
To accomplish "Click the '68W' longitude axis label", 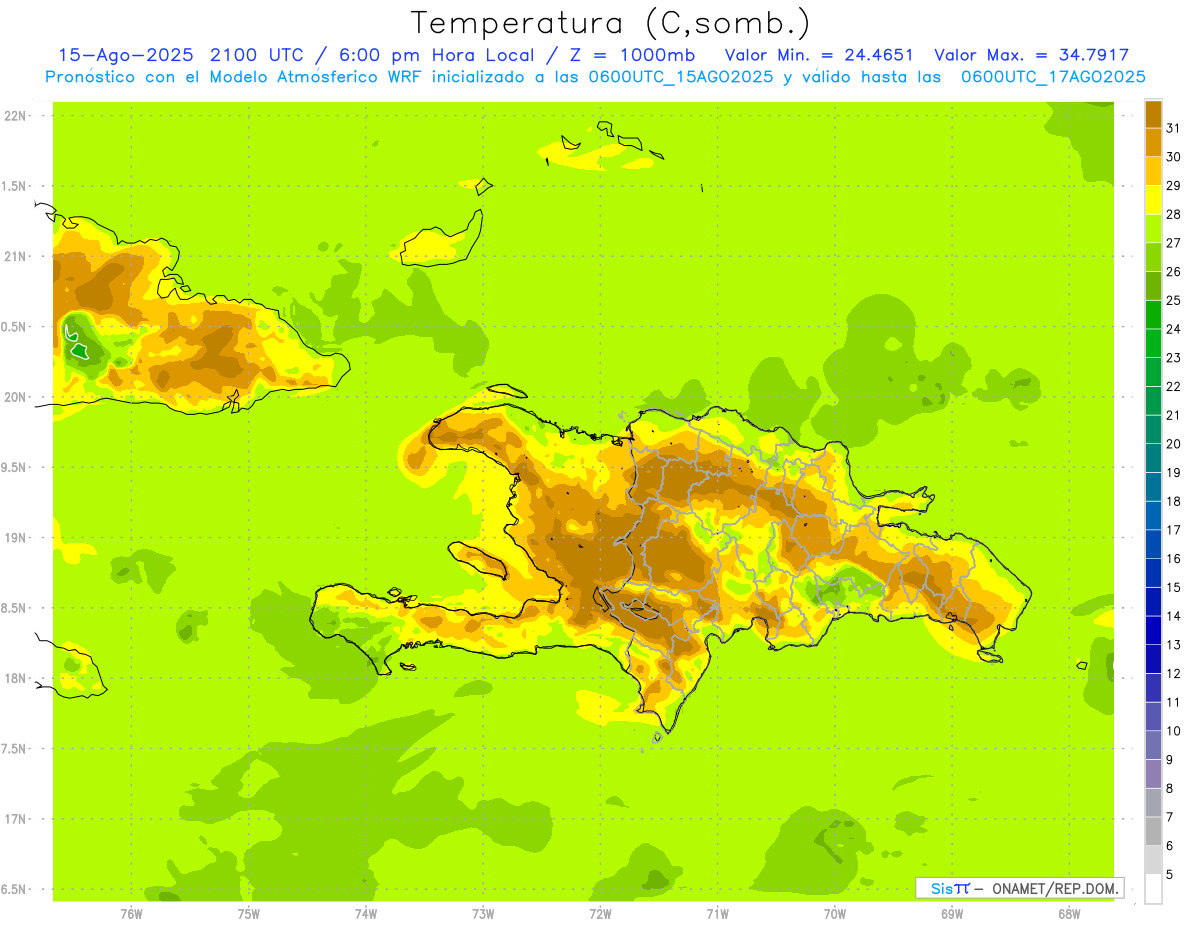I will (x=1069, y=912).
